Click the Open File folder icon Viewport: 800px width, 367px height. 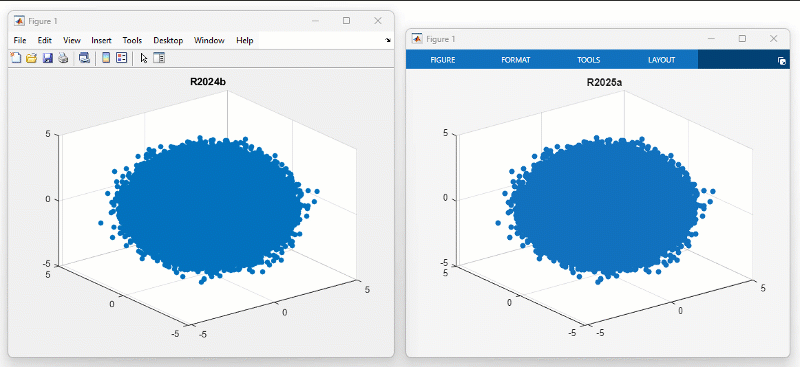(x=32, y=58)
